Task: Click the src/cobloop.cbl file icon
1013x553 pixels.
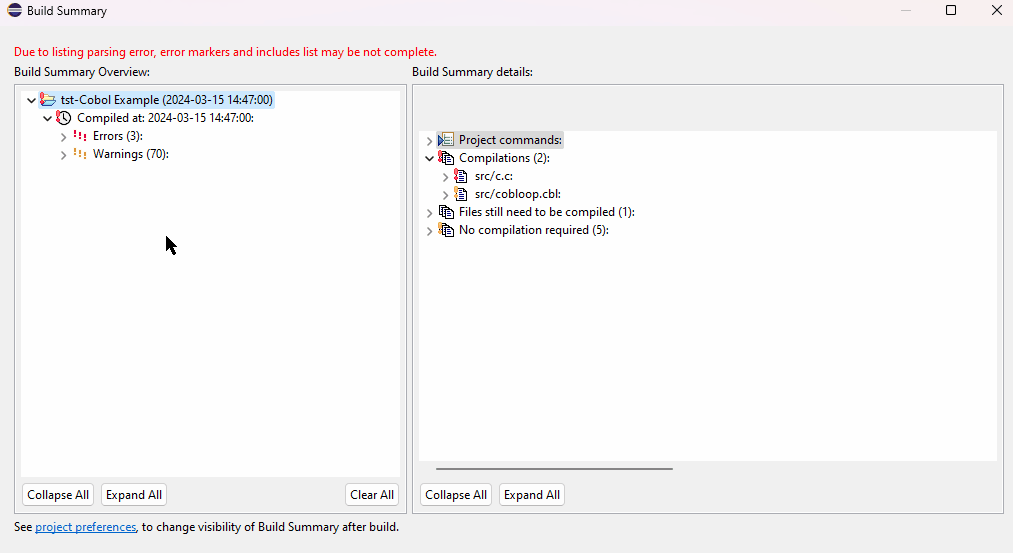Action: pos(461,194)
